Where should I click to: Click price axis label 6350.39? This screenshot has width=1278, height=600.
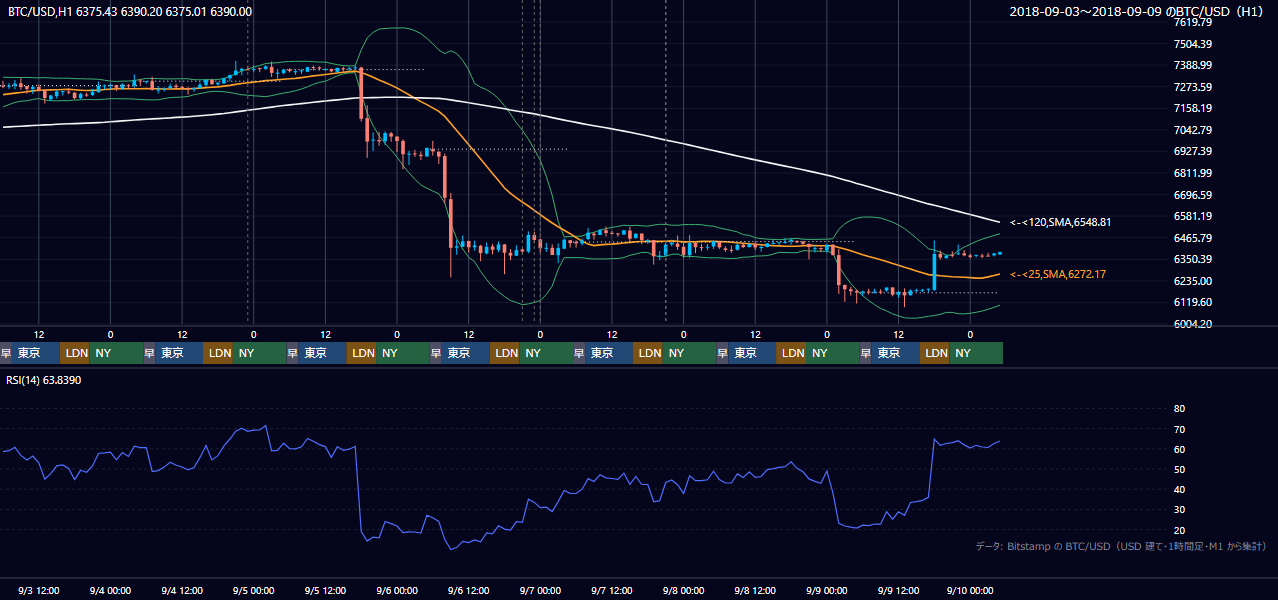point(1193,259)
